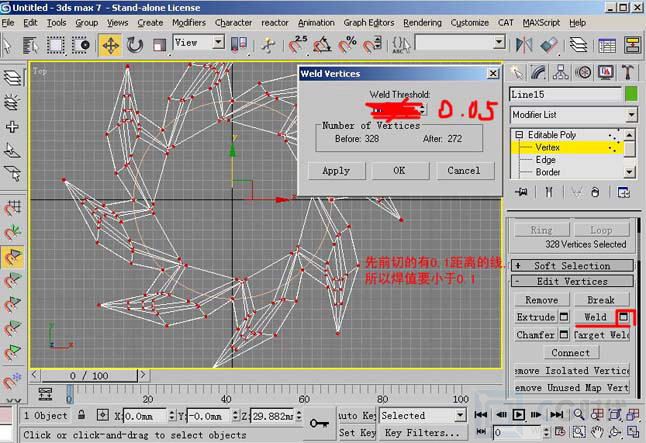646x443 pixels.
Task: Toggle Spinner Snap
Action: point(372,45)
